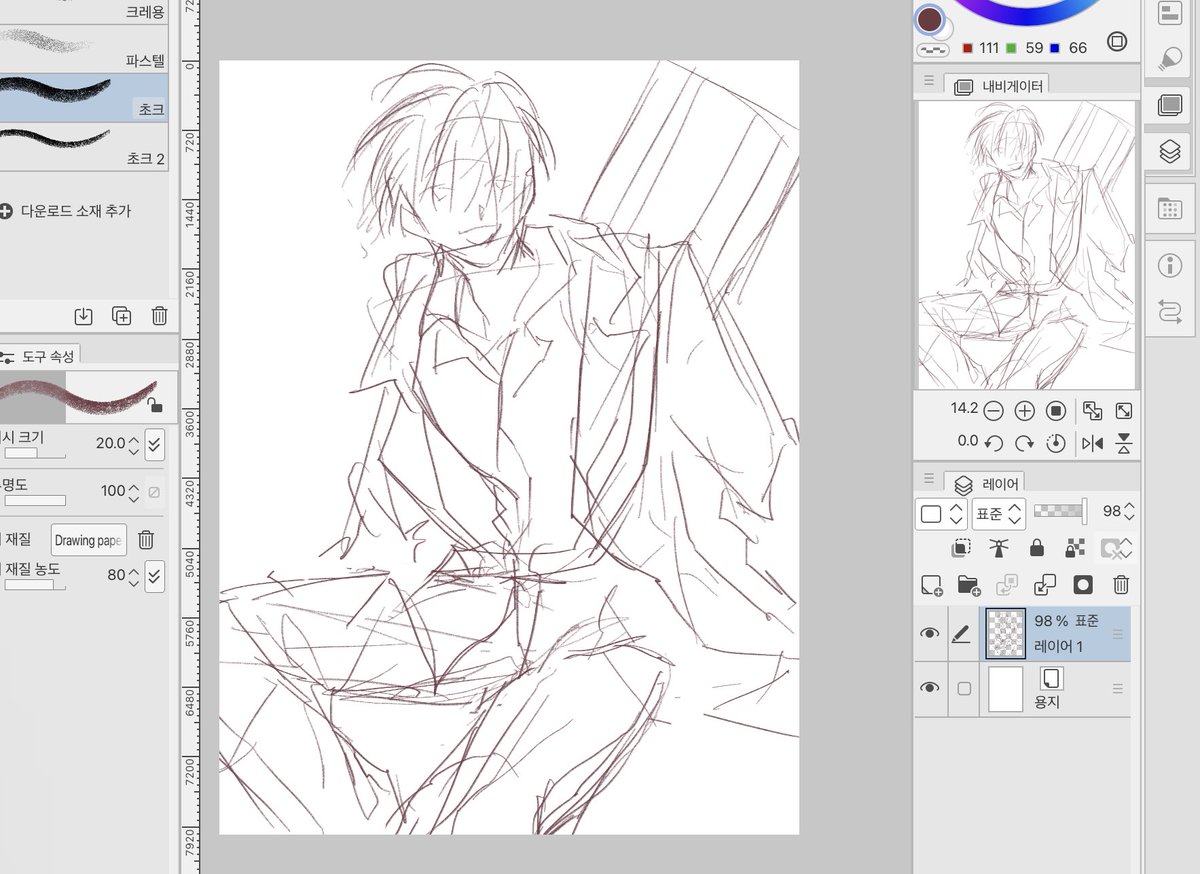The width and height of the screenshot is (1200, 874).
Task: Reset canvas rotation in Navigator
Action: coord(1056,442)
